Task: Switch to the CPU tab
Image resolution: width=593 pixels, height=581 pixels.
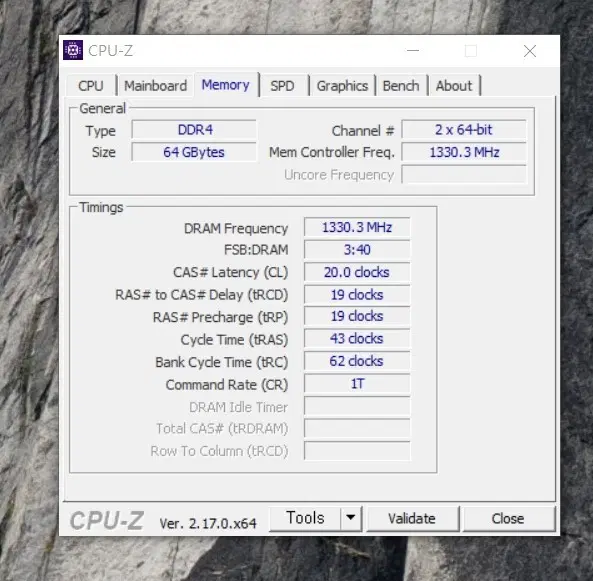Action: pos(91,86)
